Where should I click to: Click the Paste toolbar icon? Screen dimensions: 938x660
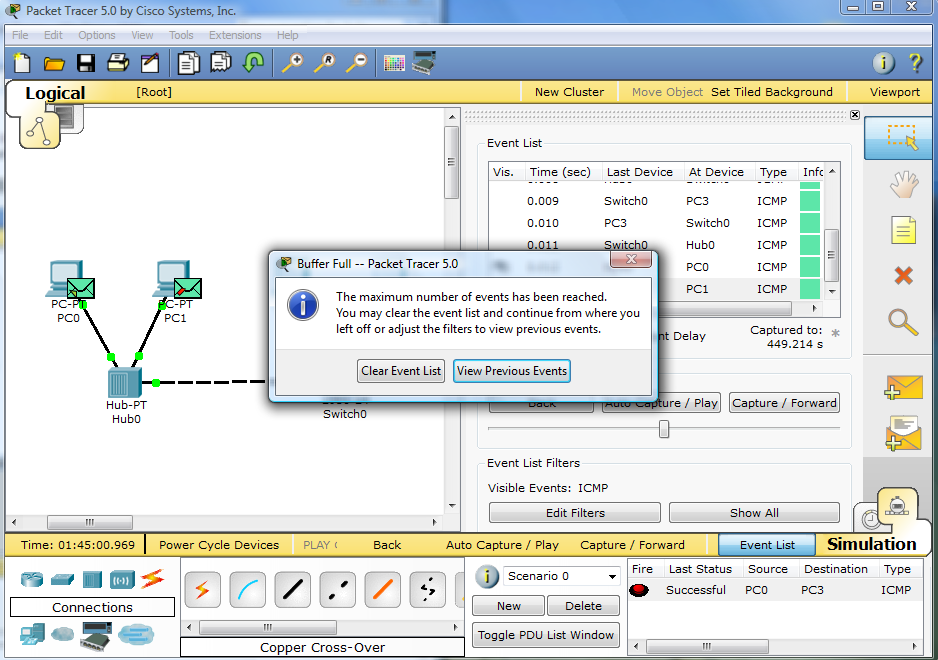pos(221,62)
